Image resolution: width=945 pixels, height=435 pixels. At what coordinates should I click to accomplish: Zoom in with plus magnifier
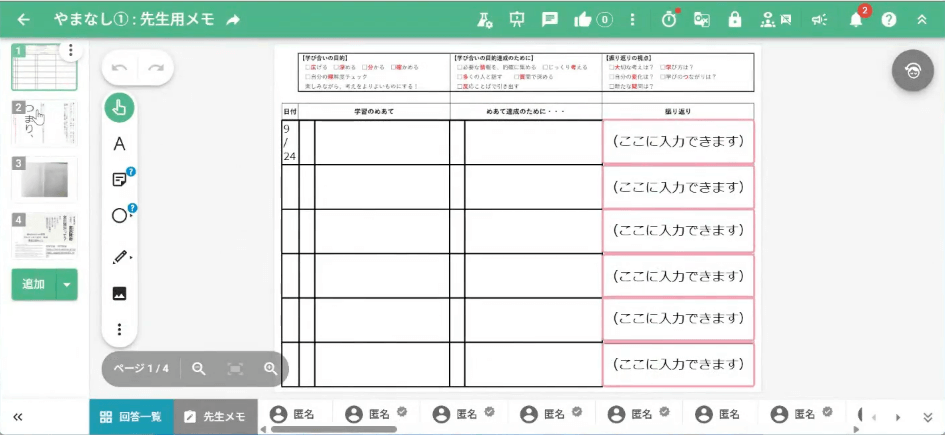pyautogui.click(x=271, y=369)
